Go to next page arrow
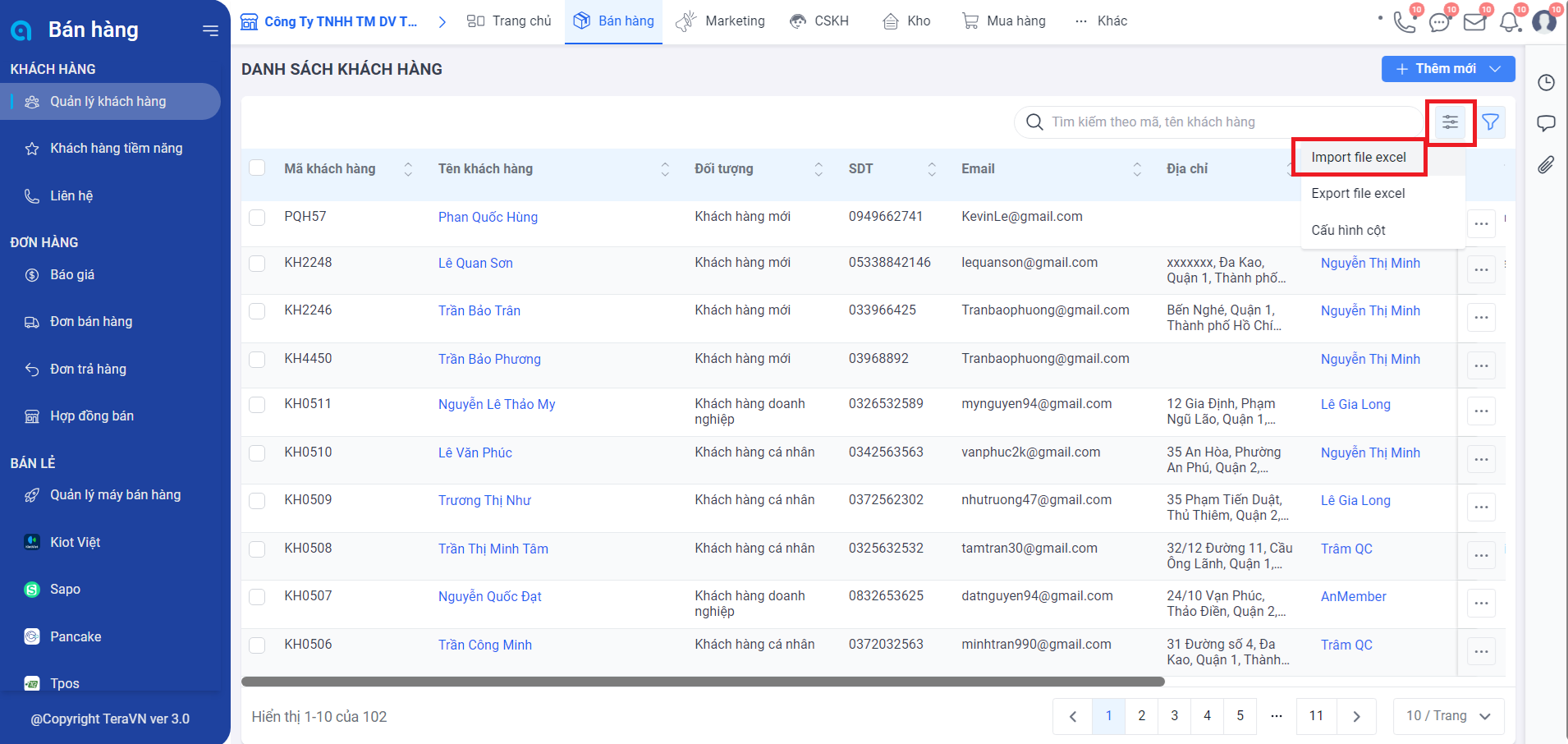1568x744 pixels. [x=1357, y=716]
